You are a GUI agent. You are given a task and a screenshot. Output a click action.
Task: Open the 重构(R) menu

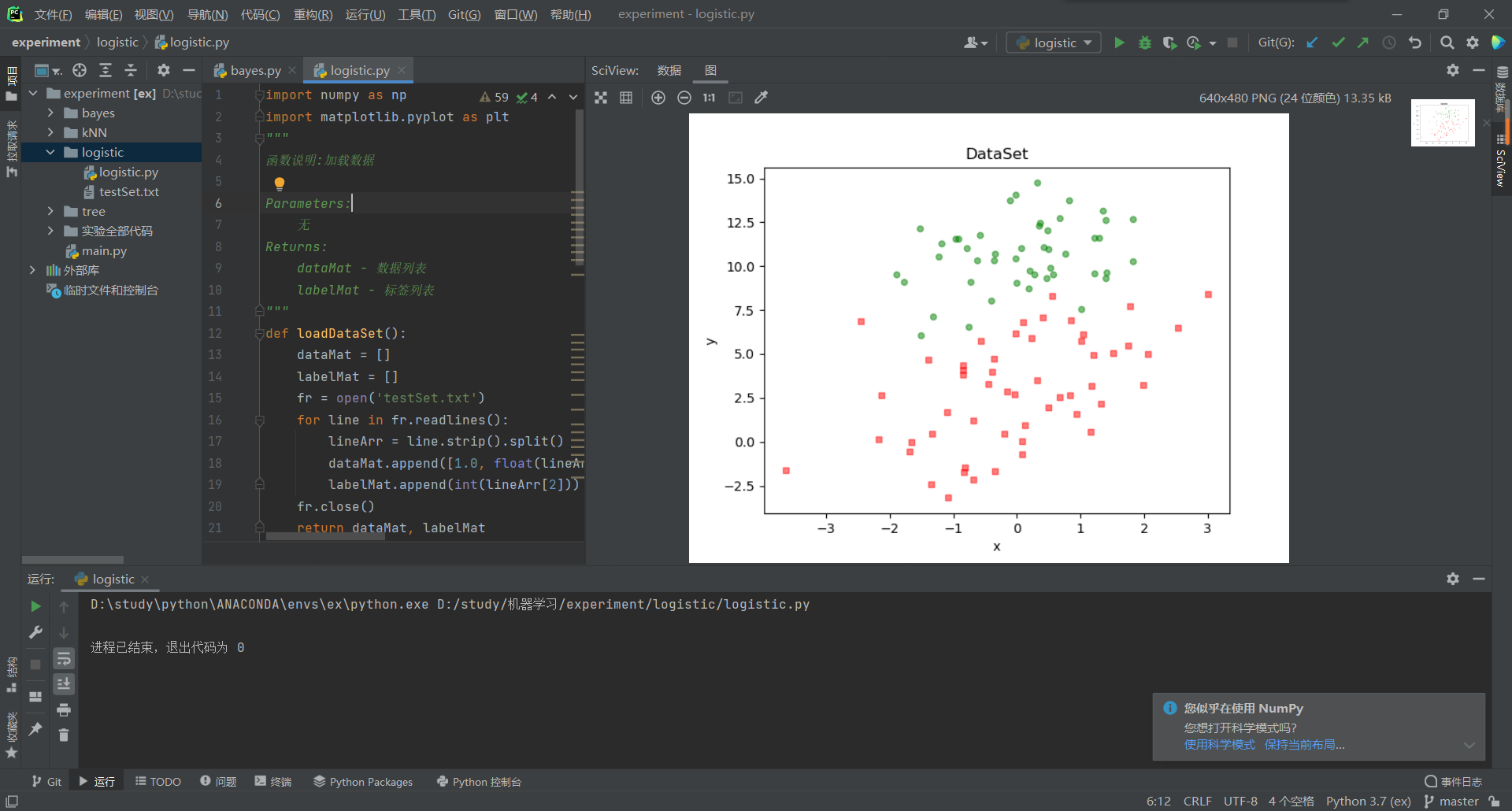pyautogui.click(x=313, y=14)
